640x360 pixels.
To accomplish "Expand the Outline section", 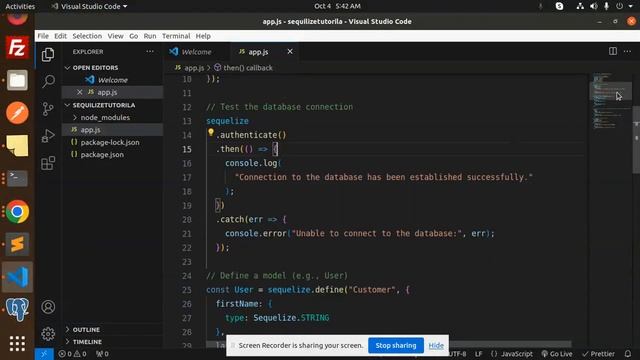I will point(82,329).
